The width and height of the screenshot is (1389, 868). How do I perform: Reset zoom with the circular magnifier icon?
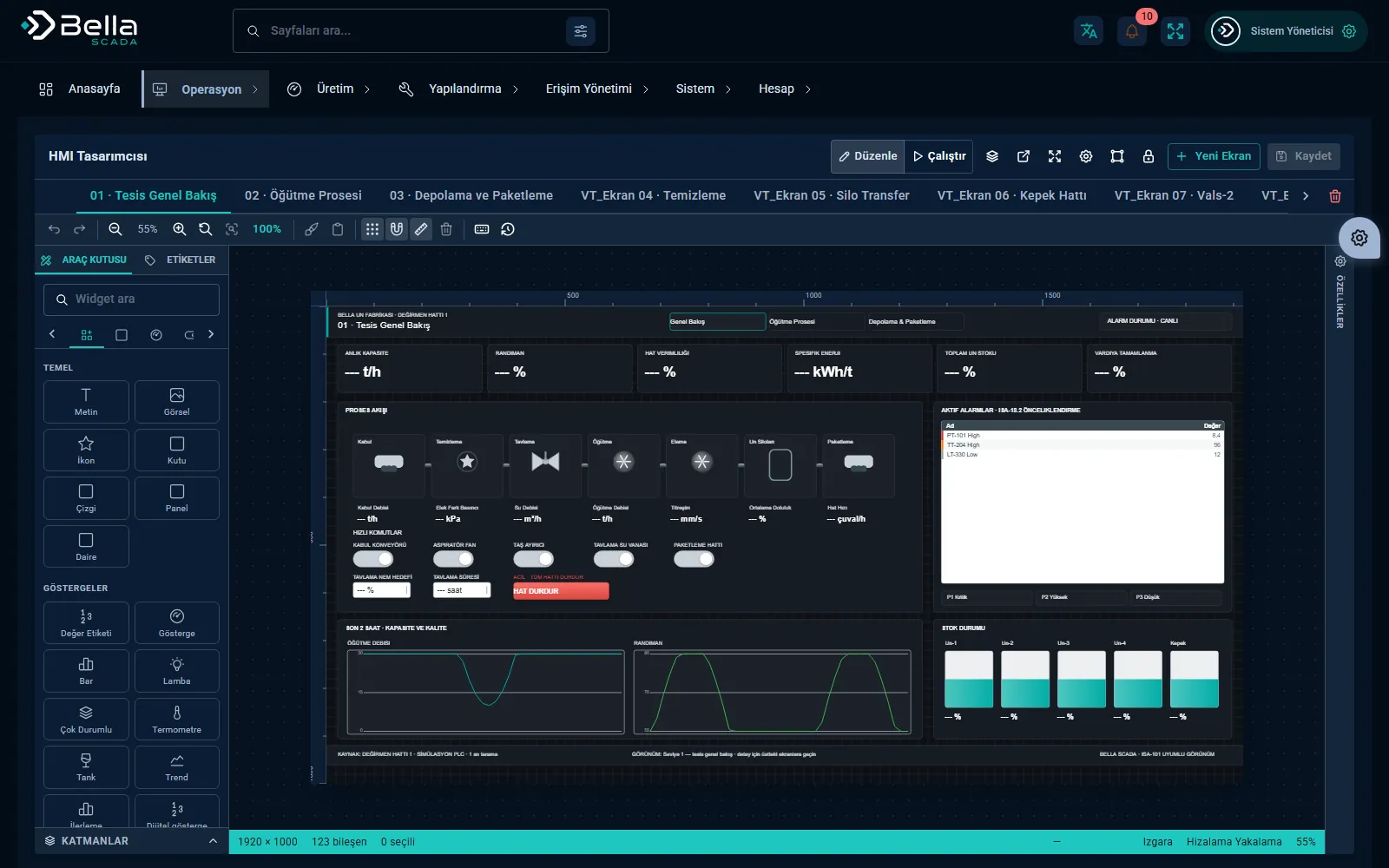point(206,229)
